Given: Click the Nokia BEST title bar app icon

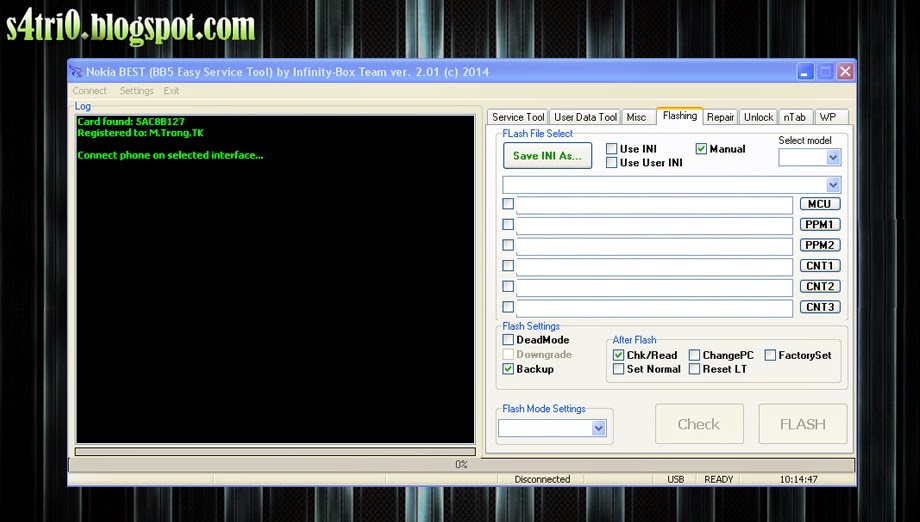Looking at the screenshot, I should (x=76, y=72).
